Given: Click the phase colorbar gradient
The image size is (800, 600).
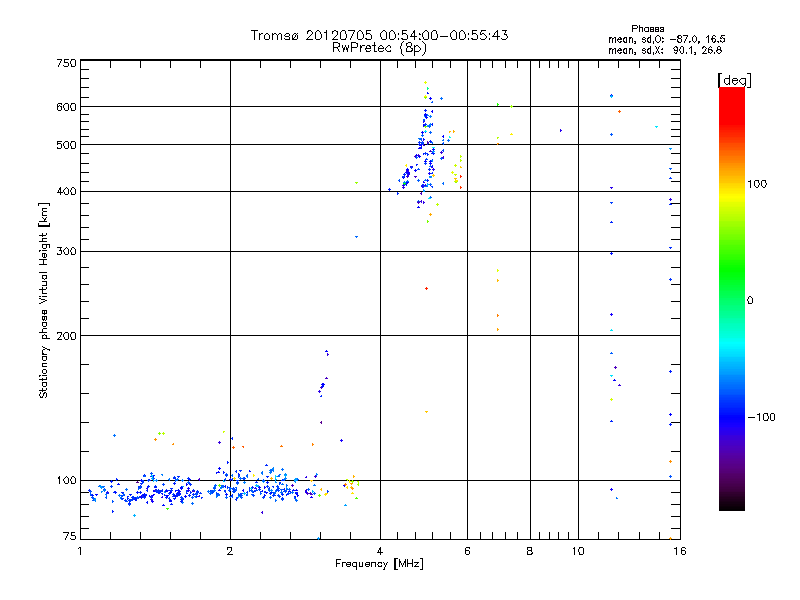Looking at the screenshot, I should (x=732, y=299).
